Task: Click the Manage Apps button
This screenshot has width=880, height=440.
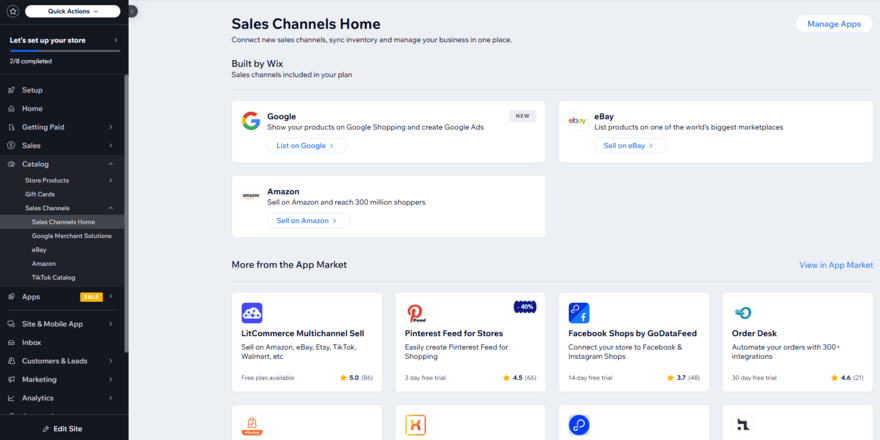Action: click(x=834, y=24)
